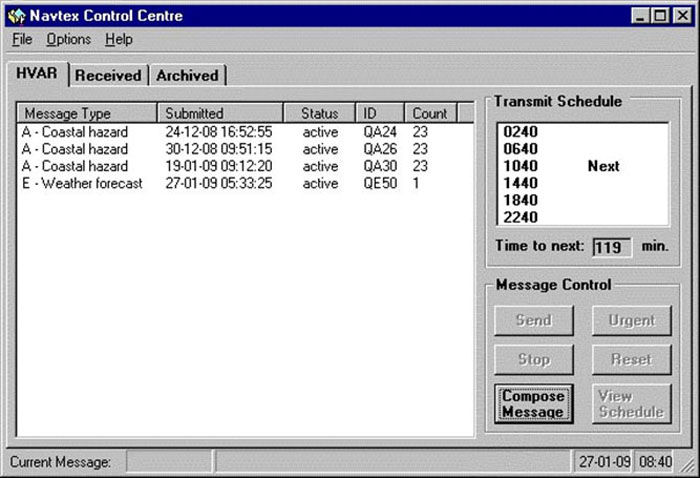
Task: Select the E - Weather forecast message row
Action: click(245, 183)
